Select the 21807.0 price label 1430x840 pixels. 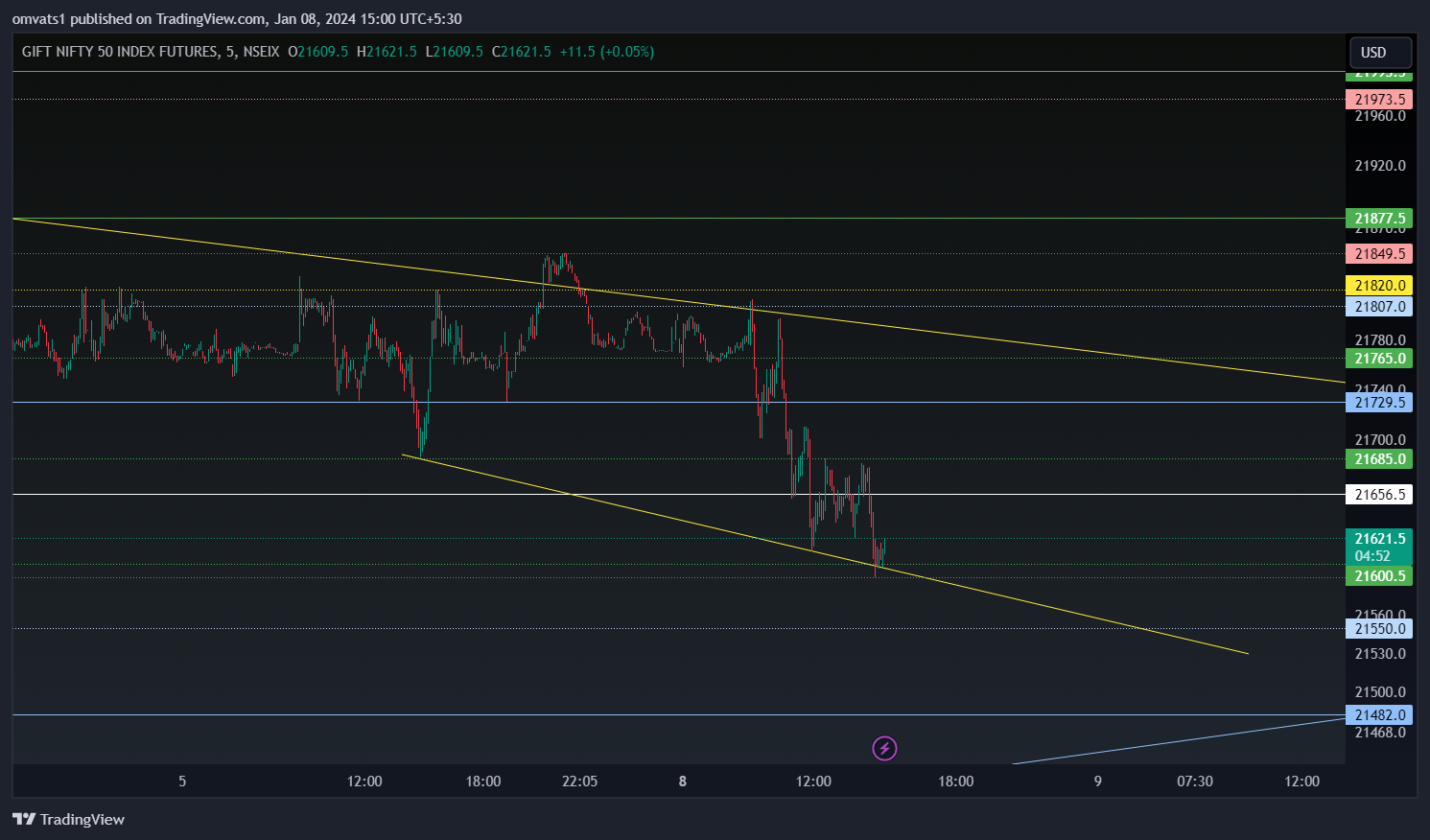1379,307
